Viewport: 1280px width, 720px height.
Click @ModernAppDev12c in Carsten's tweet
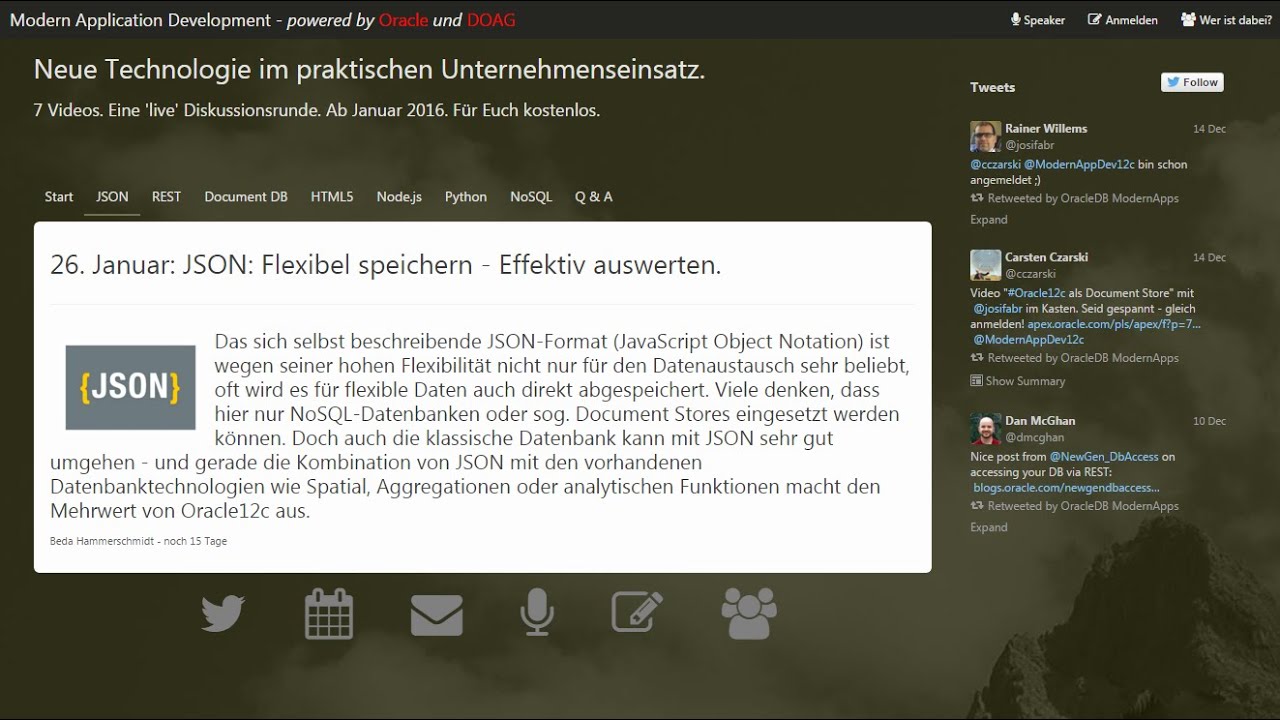coord(1028,340)
